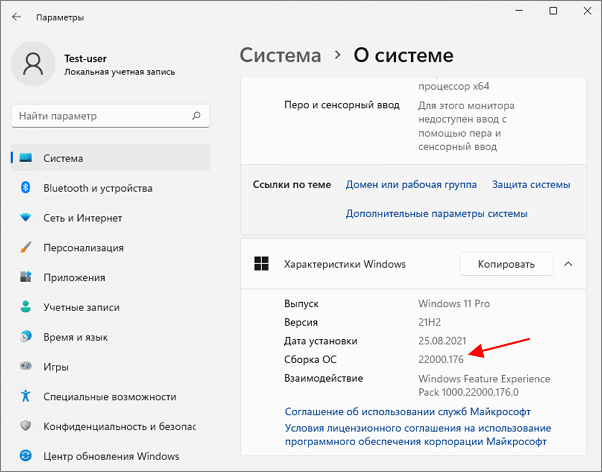The image size is (602, 472).
Task: Click the Центр обновления Windows sync icon
Action: coord(25,455)
